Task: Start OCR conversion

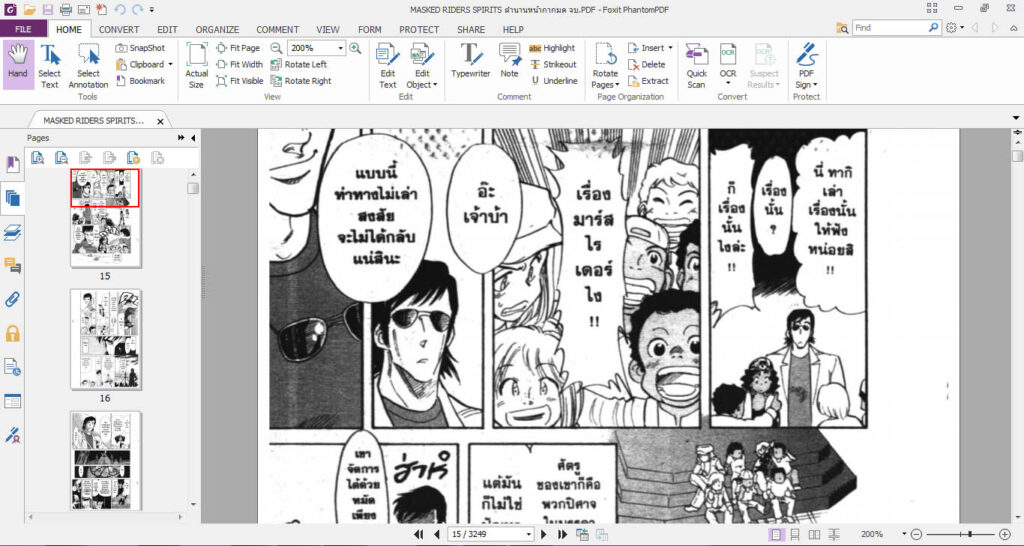Action: [728, 66]
